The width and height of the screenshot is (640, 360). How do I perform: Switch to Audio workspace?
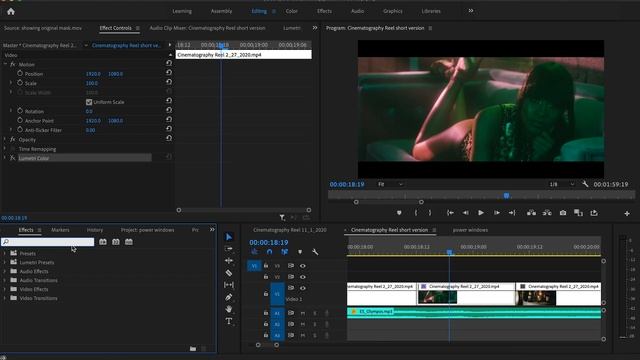[358, 11]
